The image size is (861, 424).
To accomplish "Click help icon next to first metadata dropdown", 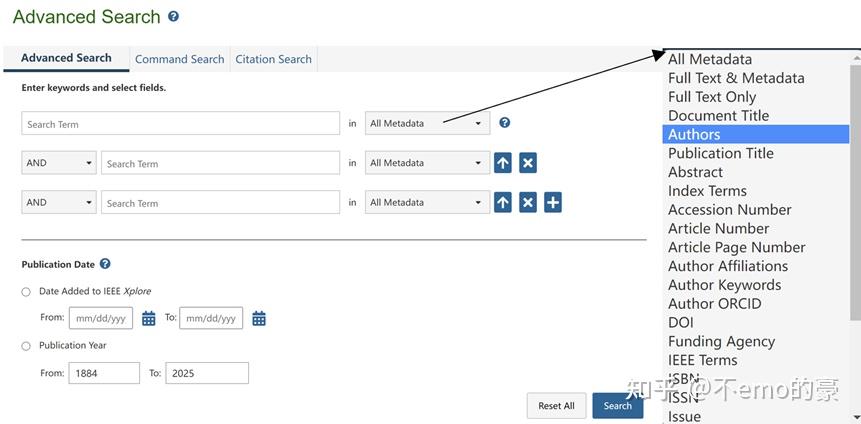I will (x=505, y=123).
